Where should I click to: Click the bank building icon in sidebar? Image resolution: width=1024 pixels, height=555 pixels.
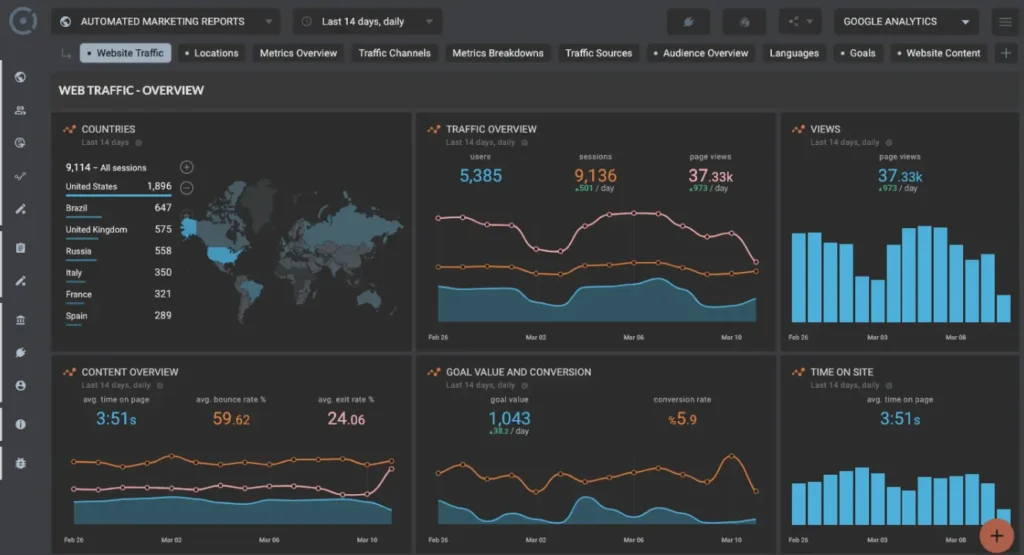(20, 320)
